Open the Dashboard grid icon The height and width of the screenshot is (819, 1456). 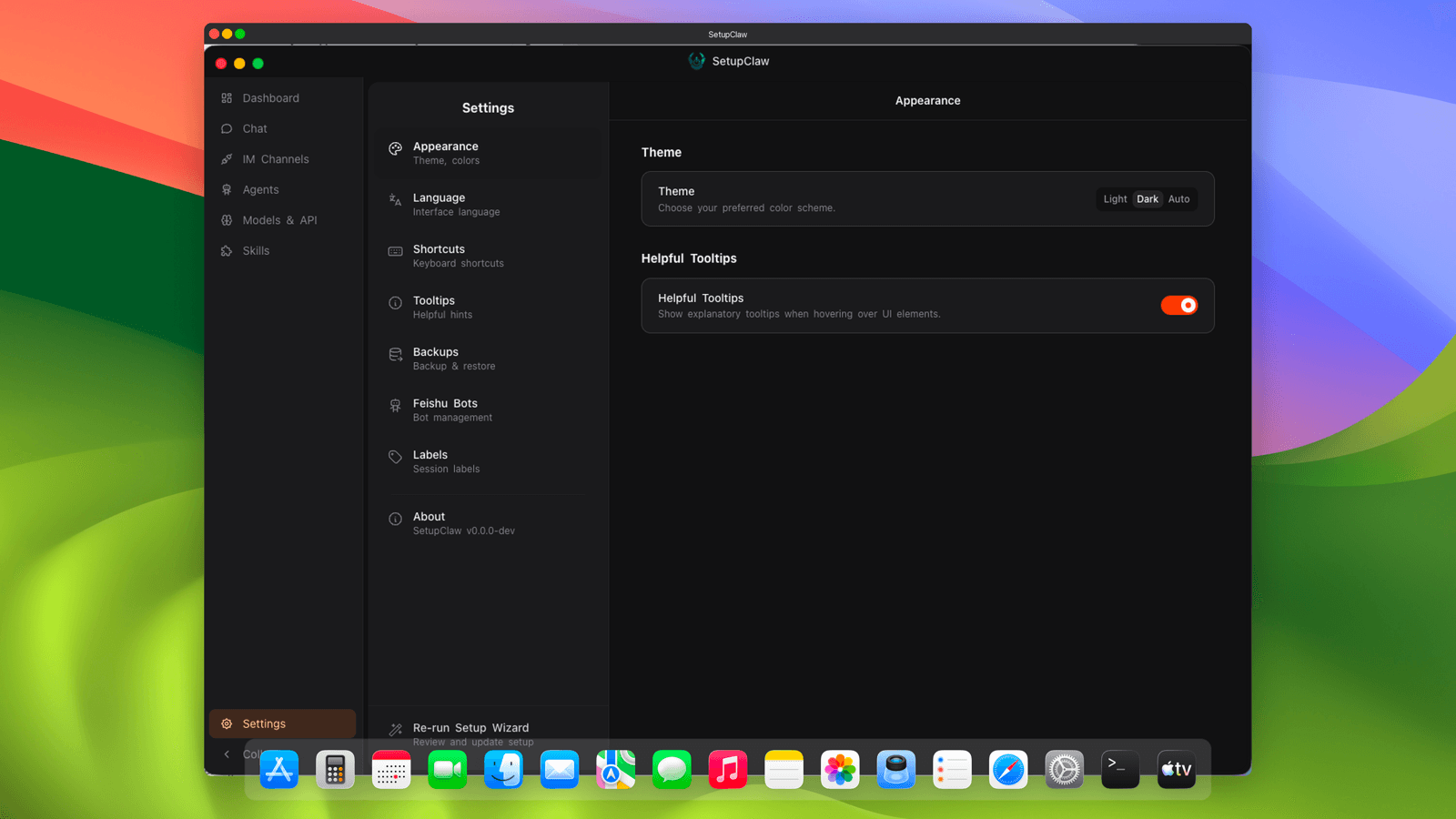click(227, 98)
